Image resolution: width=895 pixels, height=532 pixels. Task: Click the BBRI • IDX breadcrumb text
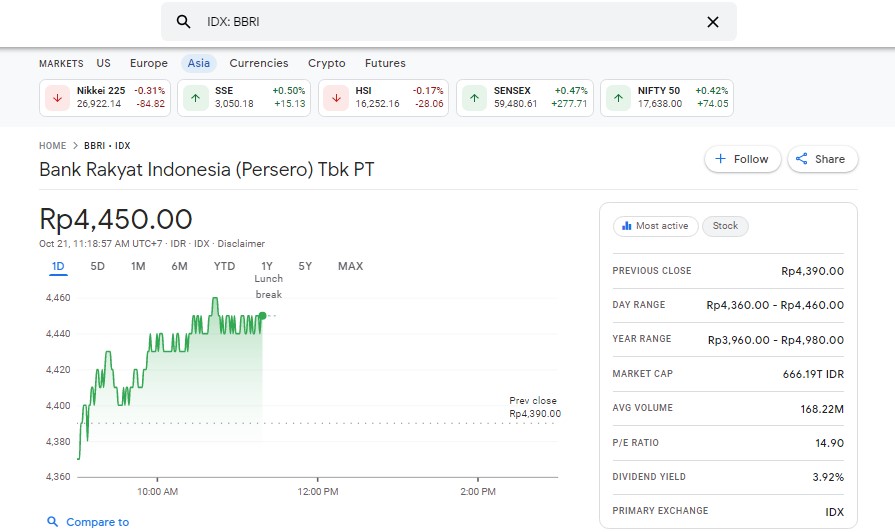(107, 146)
